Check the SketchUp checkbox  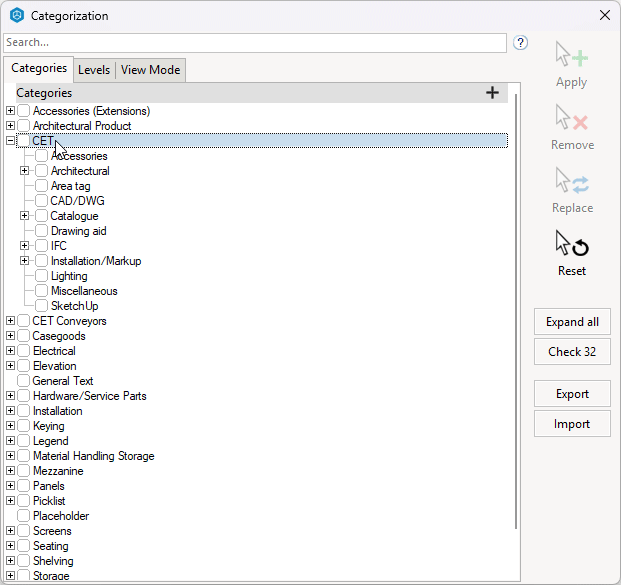point(41,306)
